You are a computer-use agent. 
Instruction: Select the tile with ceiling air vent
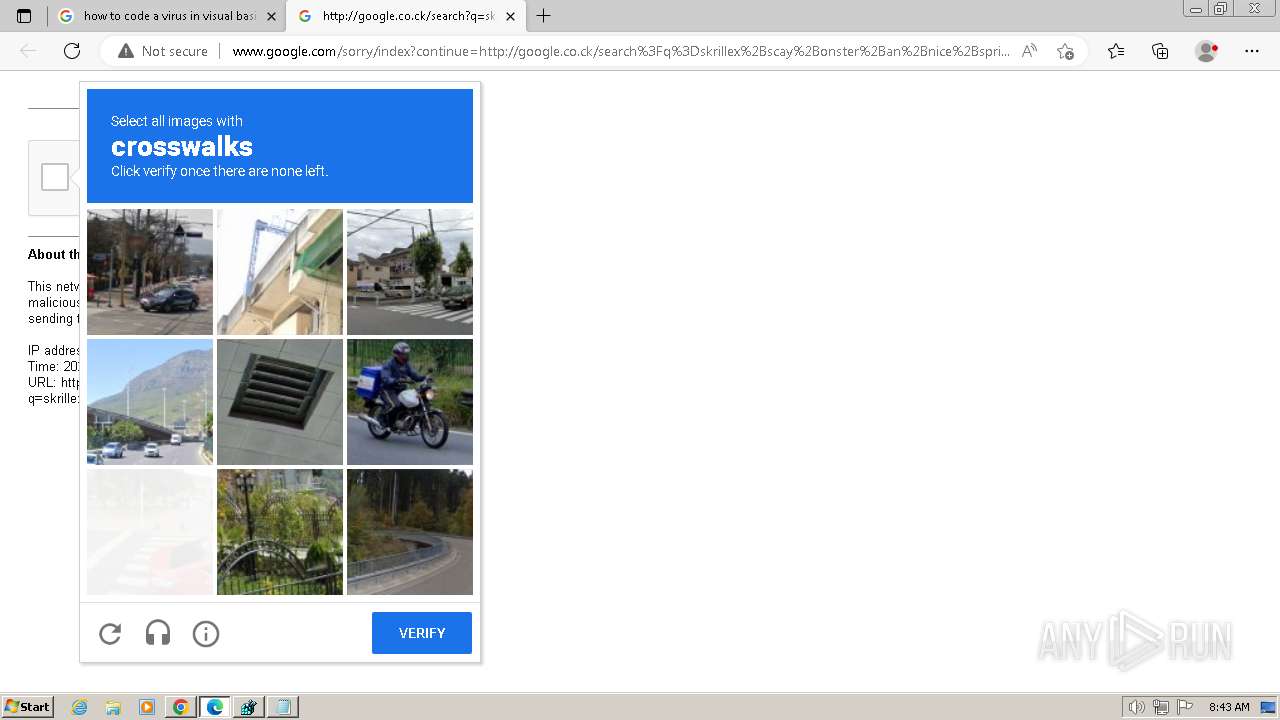(x=280, y=402)
